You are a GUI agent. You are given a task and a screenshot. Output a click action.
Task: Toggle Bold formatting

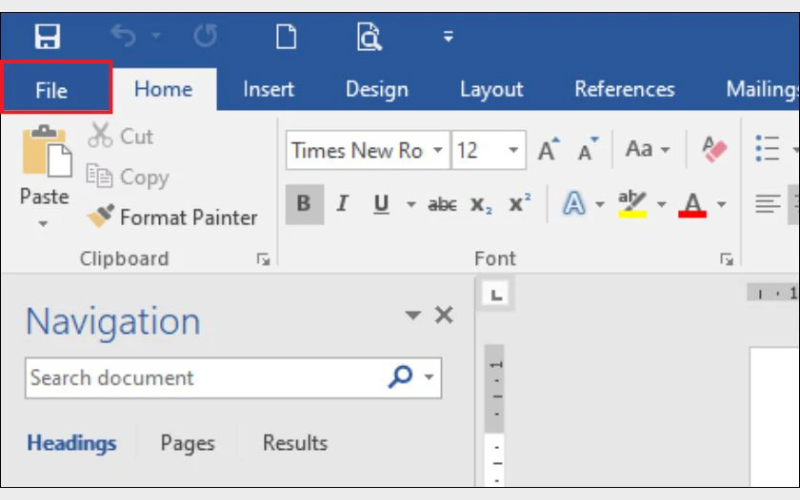pyautogui.click(x=304, y=204)
